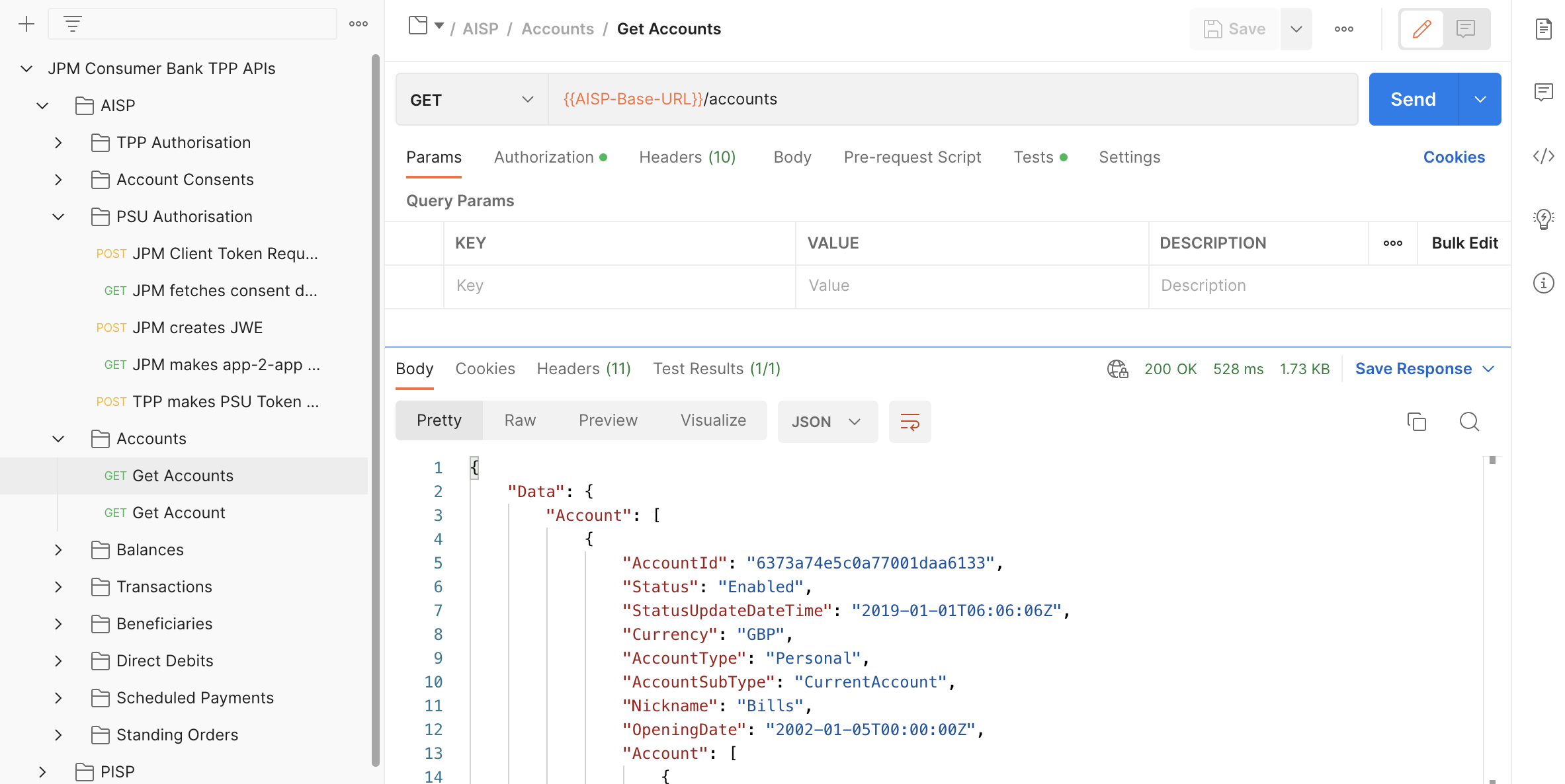Search the response with magnifier icon
This screenshot has height=784, width=1565.
tap(1469, 422)
